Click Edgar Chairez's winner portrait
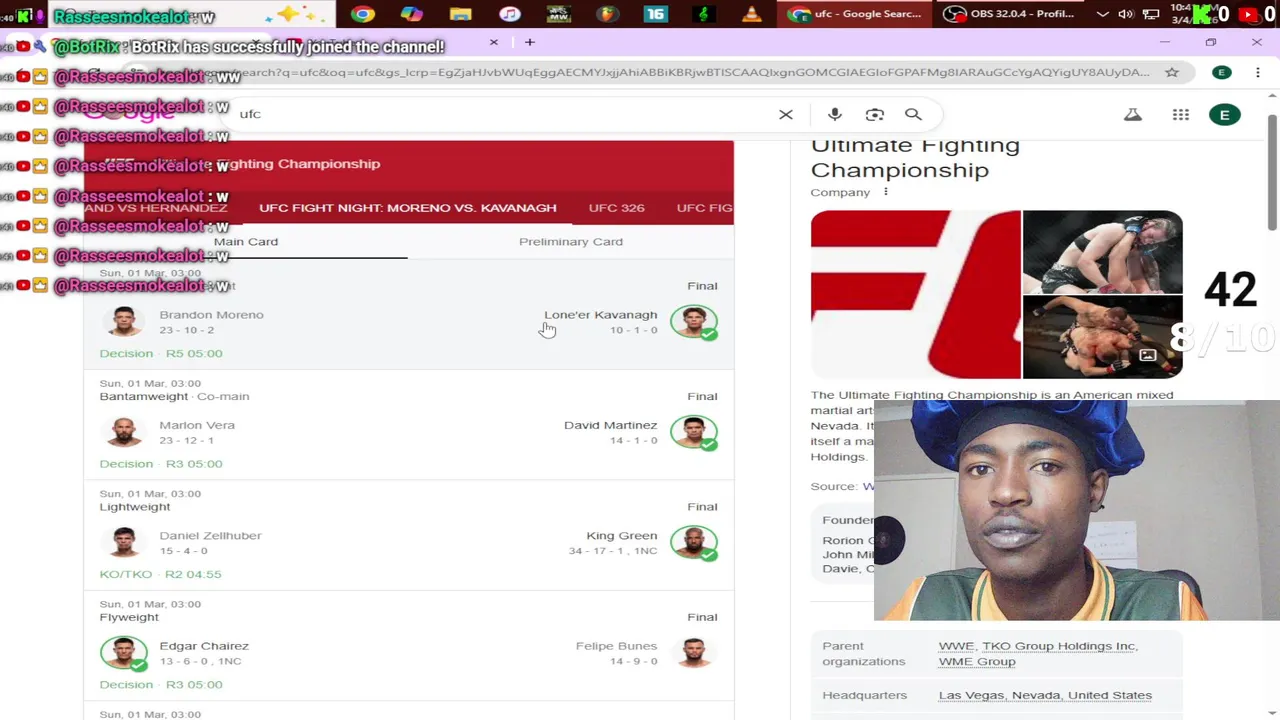1280x720 pixels. tap(124, 653)
